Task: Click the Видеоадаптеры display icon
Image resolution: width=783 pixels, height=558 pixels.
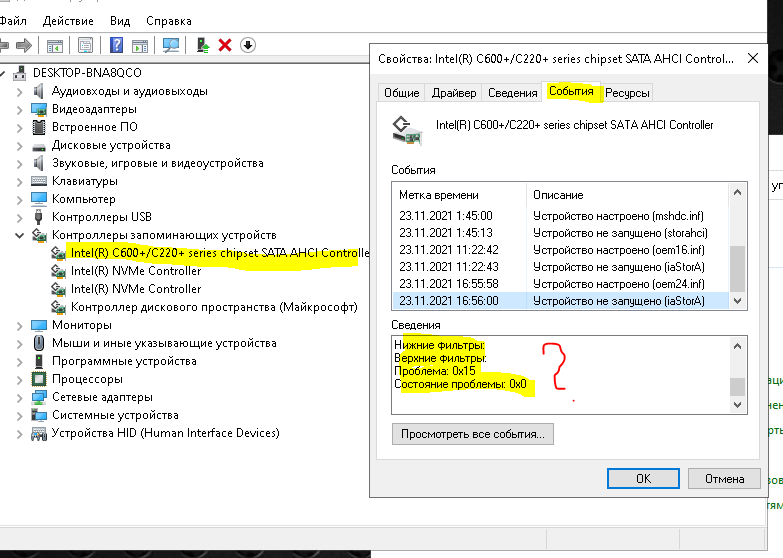Action: coord(38,109)
